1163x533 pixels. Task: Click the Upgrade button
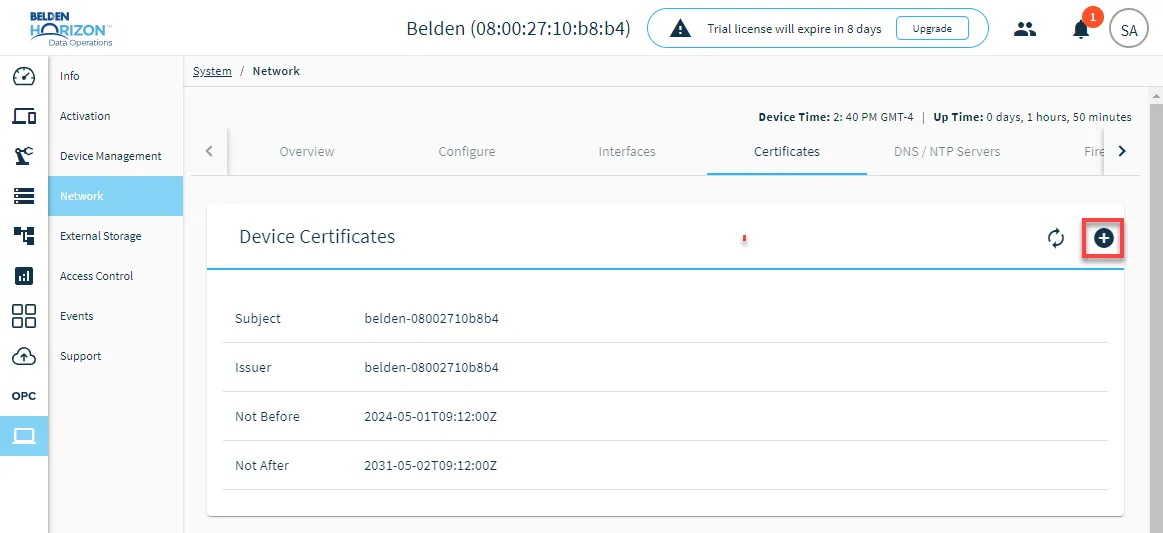pyautogui.click(x=932, y=28)
